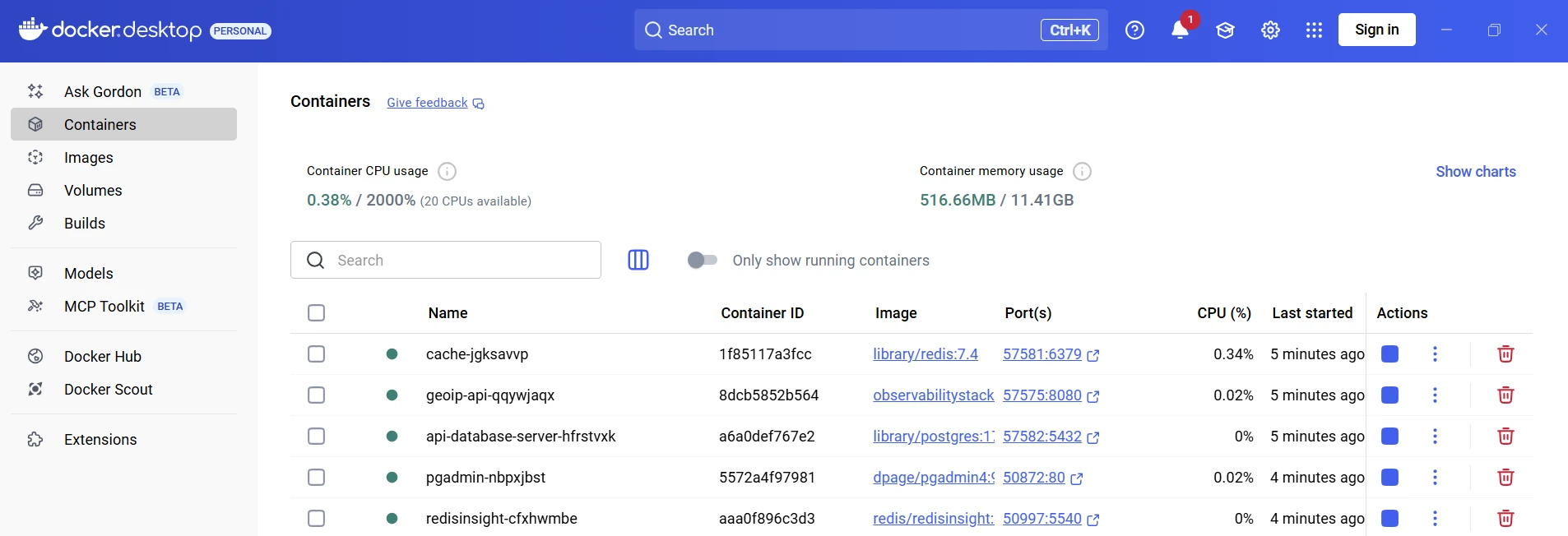
Task: Open the apps grid icon in header
Action: [1314, 30]
